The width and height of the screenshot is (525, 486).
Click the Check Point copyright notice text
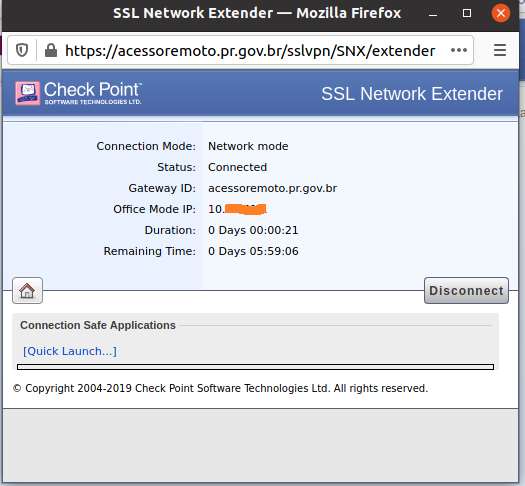[x=220, y=388]
